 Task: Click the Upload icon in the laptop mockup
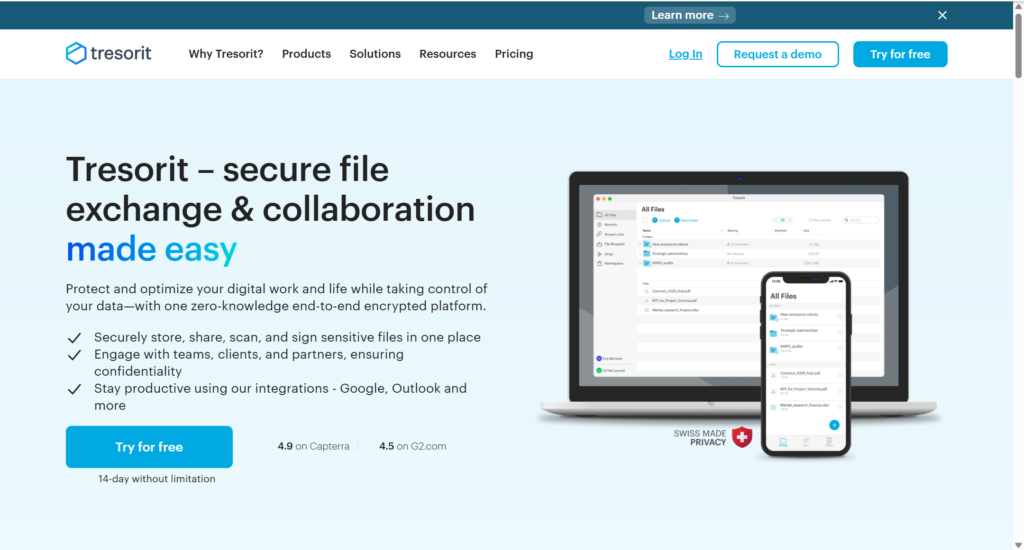pos(656,220)
